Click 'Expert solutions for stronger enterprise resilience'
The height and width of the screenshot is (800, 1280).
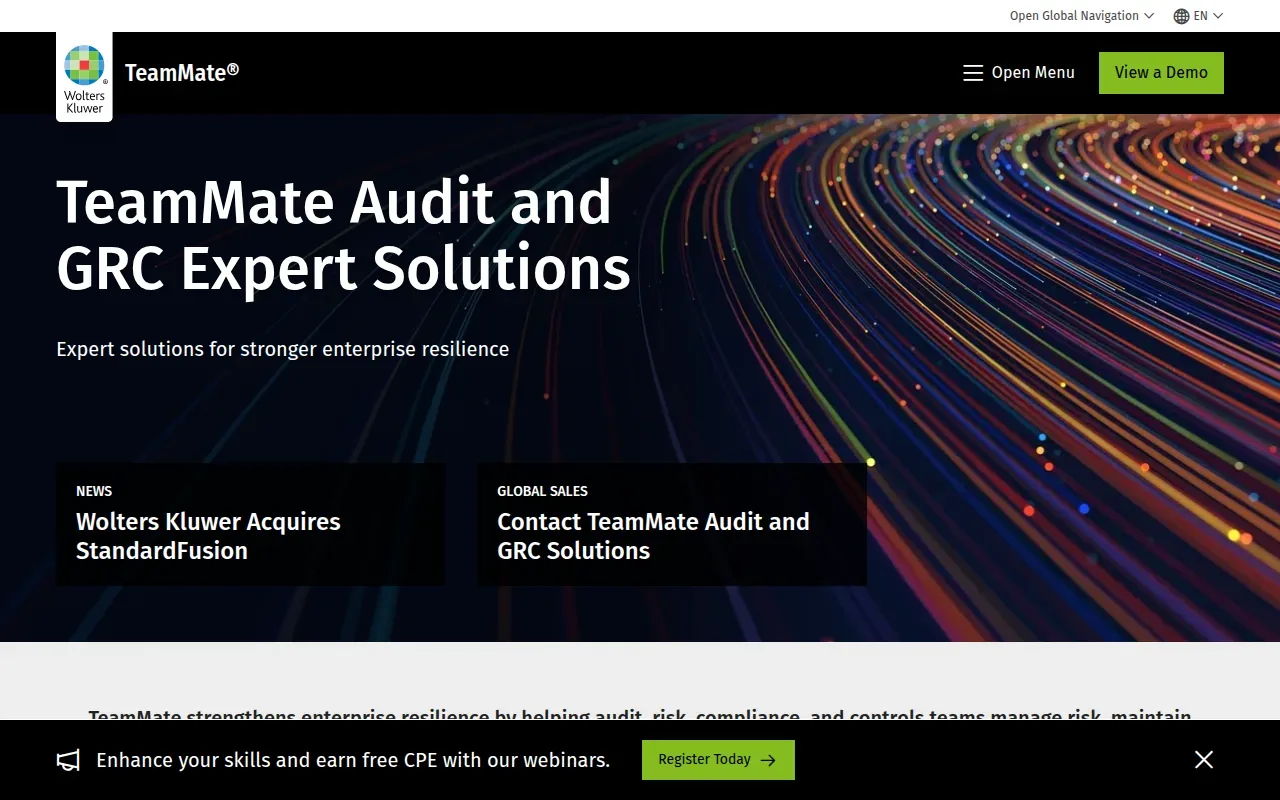(283, 349)
